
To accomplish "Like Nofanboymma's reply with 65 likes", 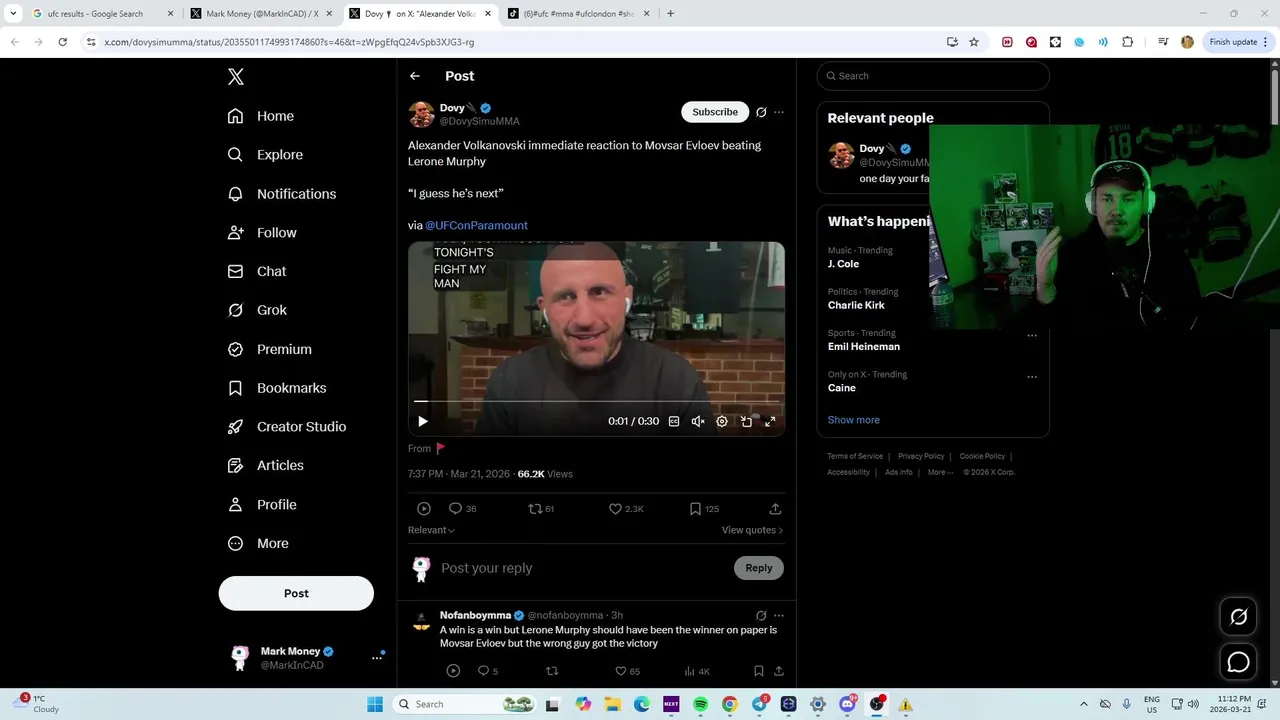I will 627,671.
